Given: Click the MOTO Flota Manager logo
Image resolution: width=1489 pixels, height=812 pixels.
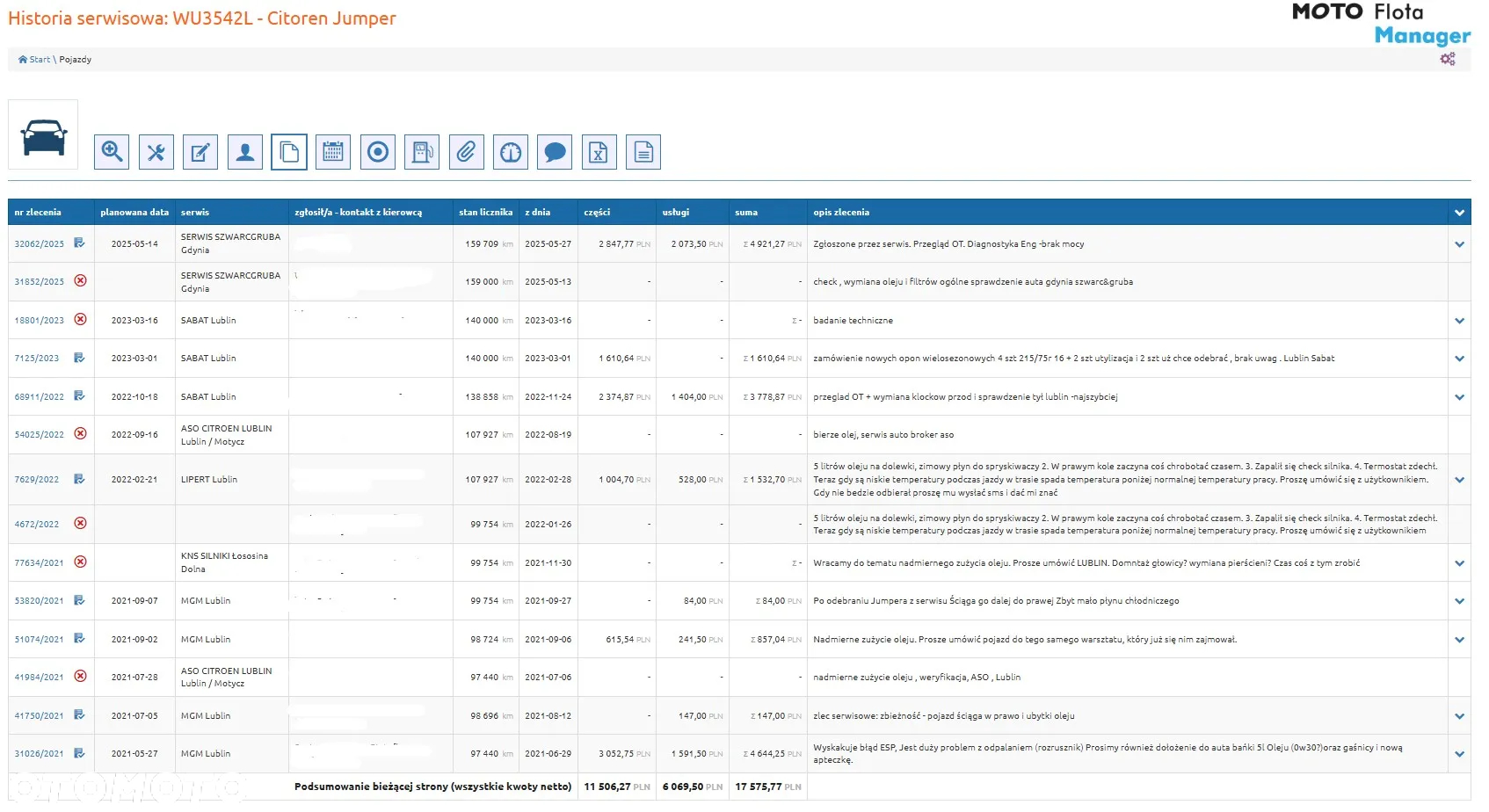Looking at the screenshot, I should pos(1381,24).
